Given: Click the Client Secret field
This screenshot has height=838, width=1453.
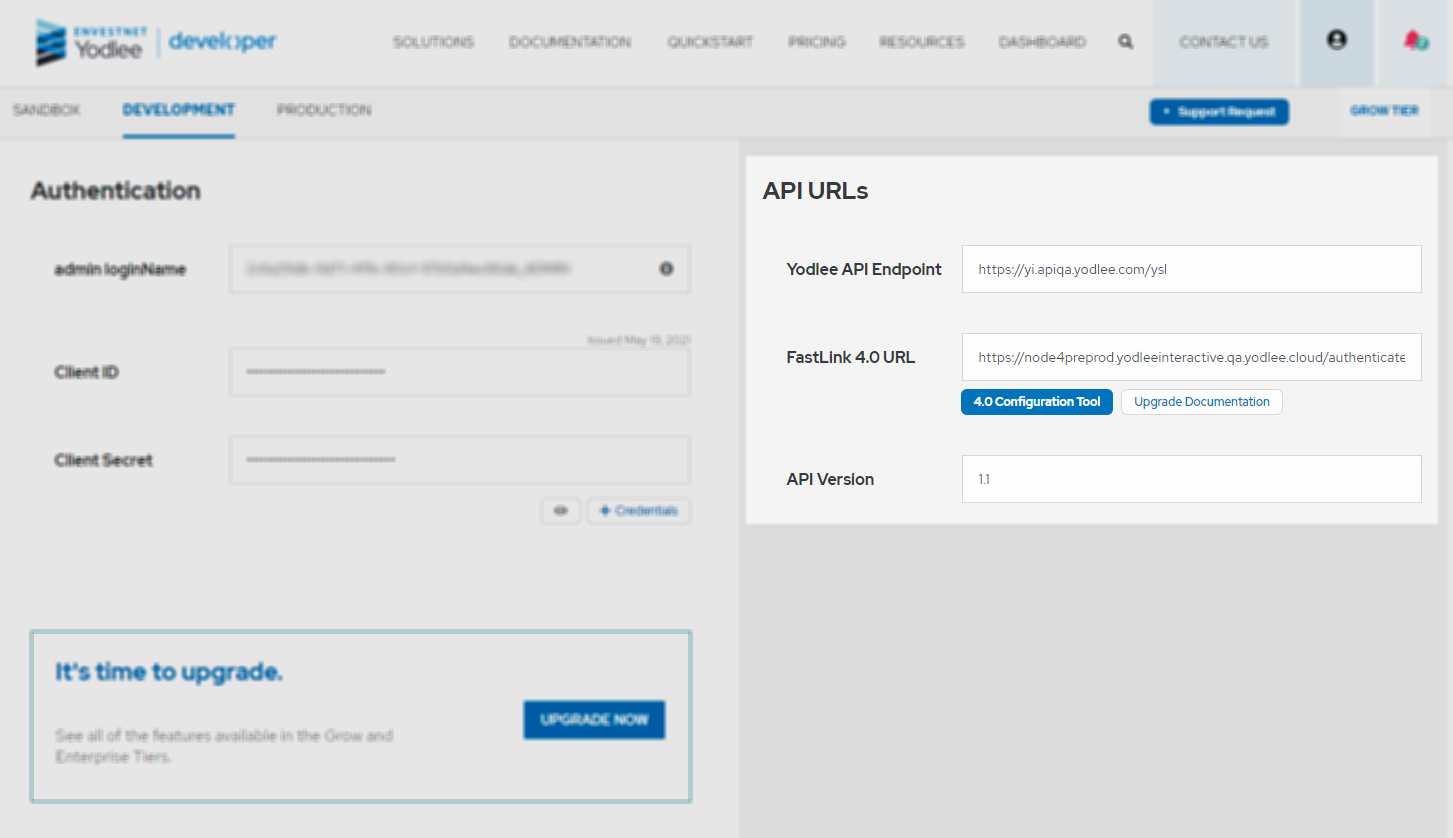Looking at the screenshot, I should [x=460, y=460].
